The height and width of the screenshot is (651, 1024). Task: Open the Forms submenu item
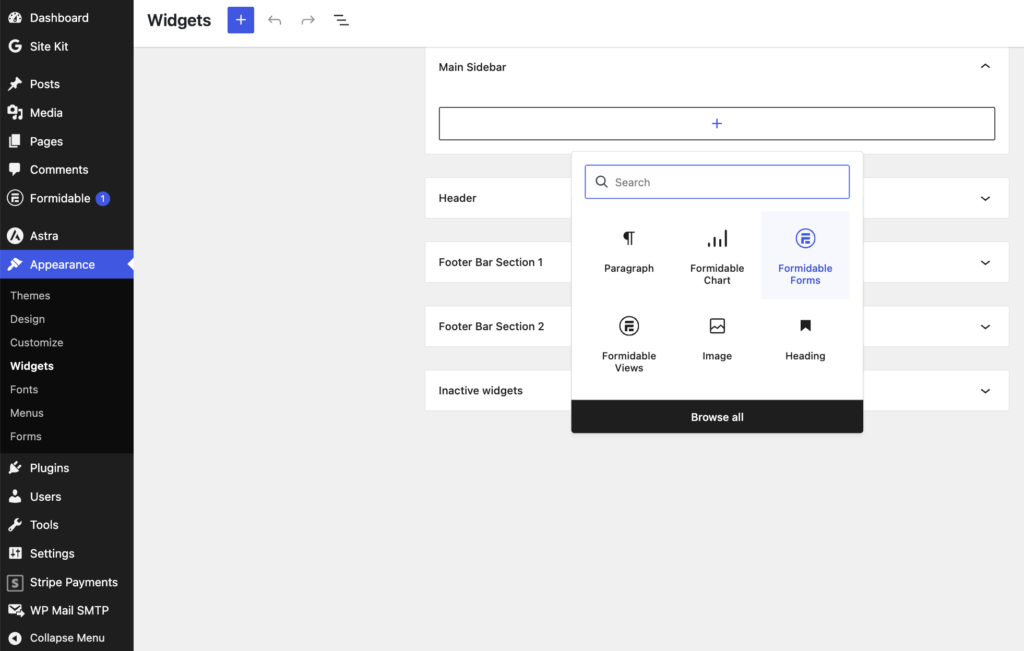[x=25, y=436]
